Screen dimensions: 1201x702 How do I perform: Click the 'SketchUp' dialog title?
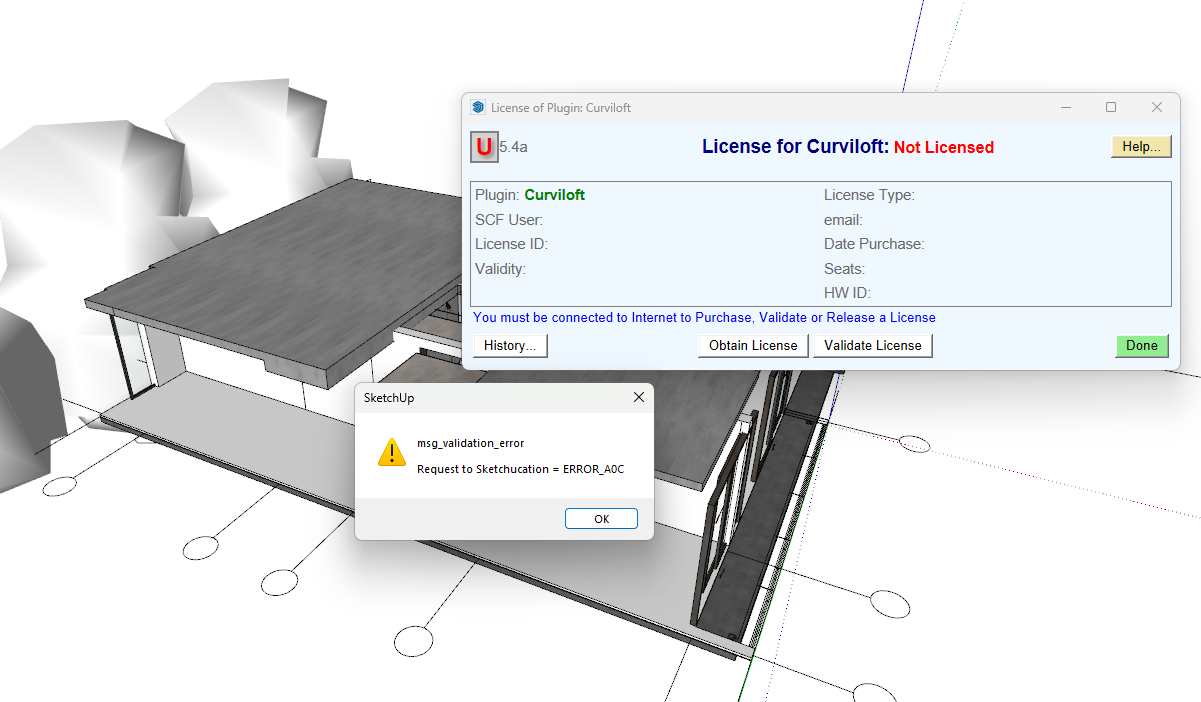coord(389,398)
